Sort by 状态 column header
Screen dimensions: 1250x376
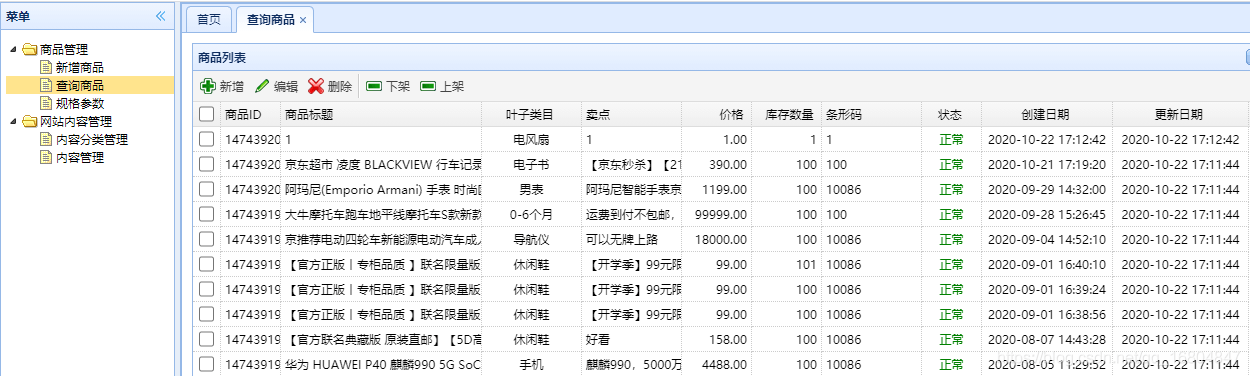[x=951, y=114]
